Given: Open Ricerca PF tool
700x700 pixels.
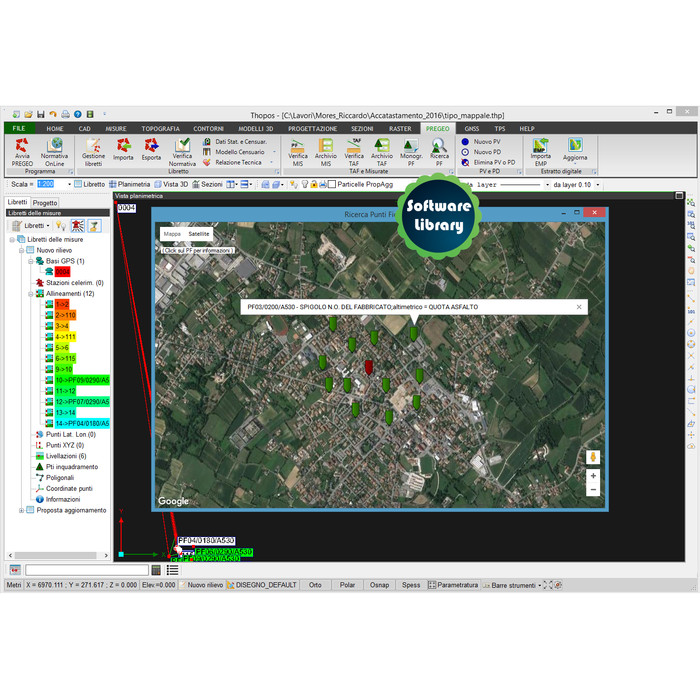Looking at the screenshot, I should point(439,150).
